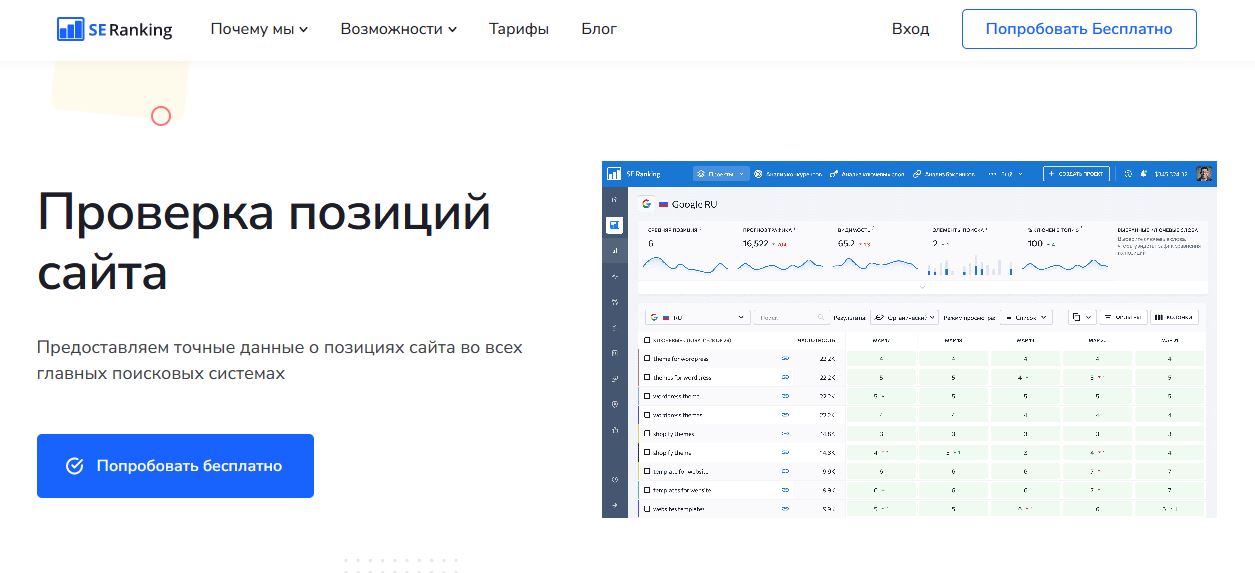Click the magnifier icon in the dashboard search field
Image resolution: width=1255 pixels, height=573 pixels.
coord(820,317)
